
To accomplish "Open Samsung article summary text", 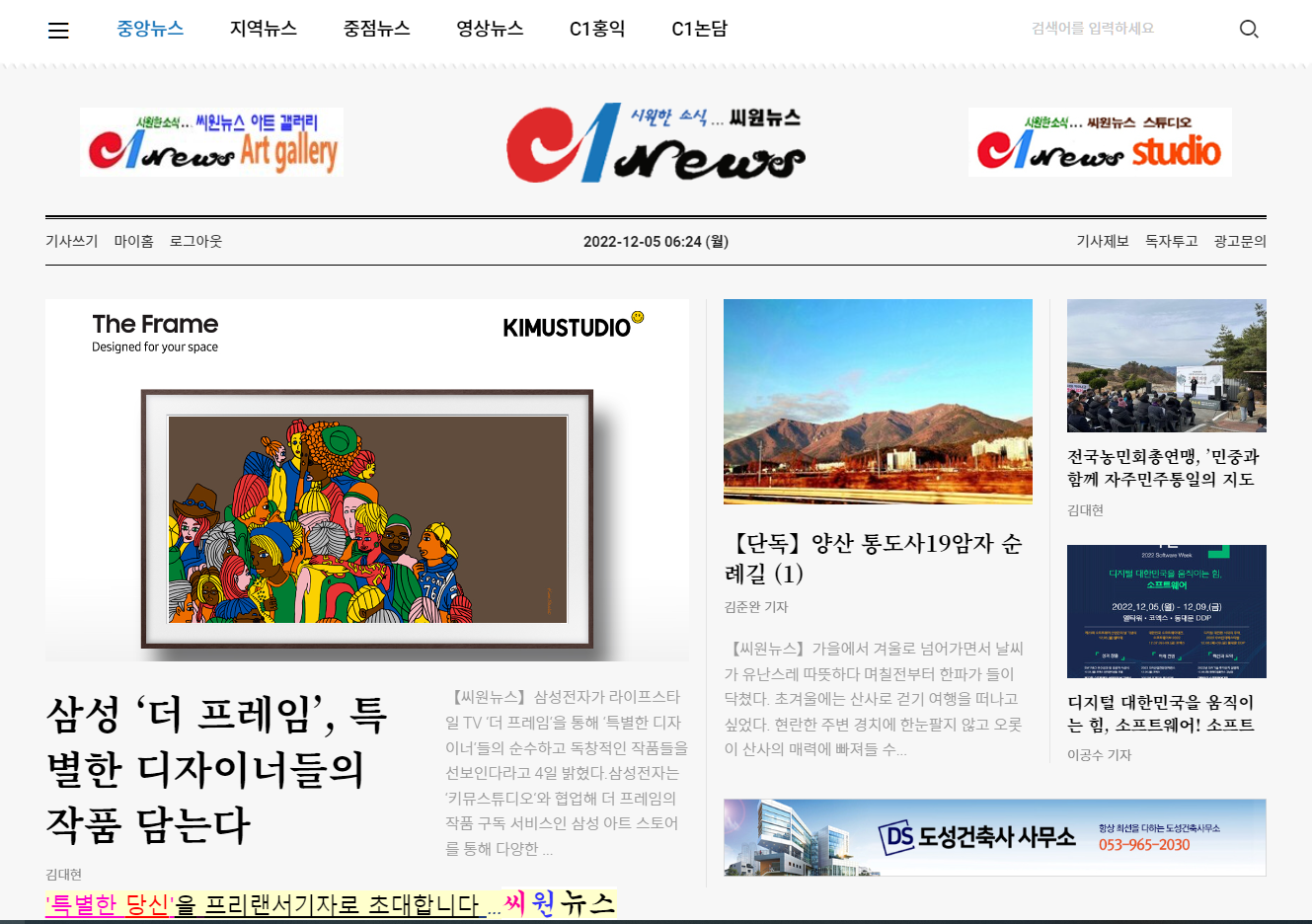I will 567,772.
